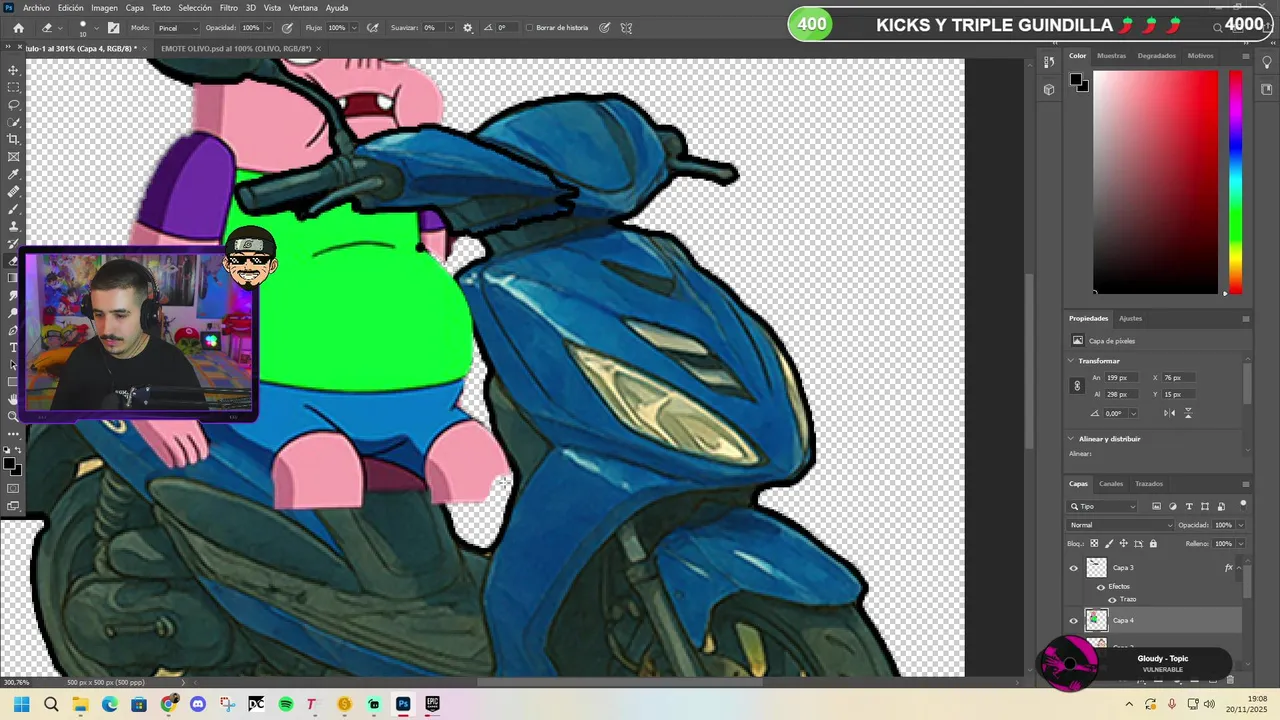Toggle the Trazo effect visibility eye
The width and height of the screenshot is (1280, 720).
pyautogui.click(x=1112, y=599)
